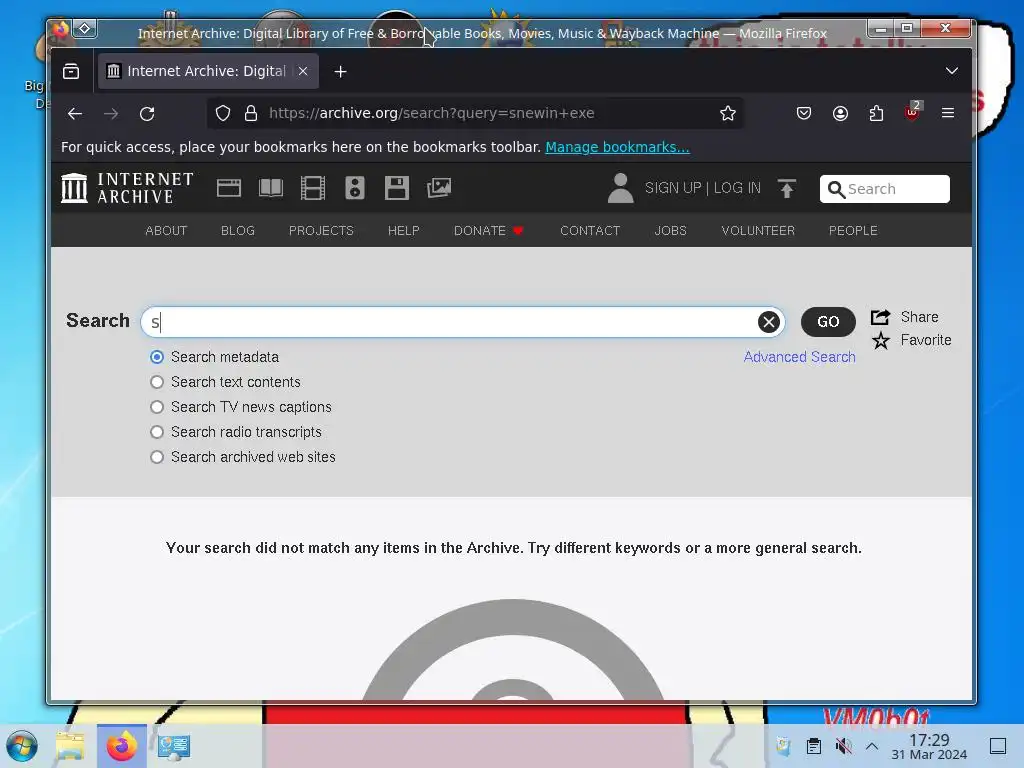Screen dimensions: 1024x768
Task: Click the user avatar icon
Action: point(620,188)
